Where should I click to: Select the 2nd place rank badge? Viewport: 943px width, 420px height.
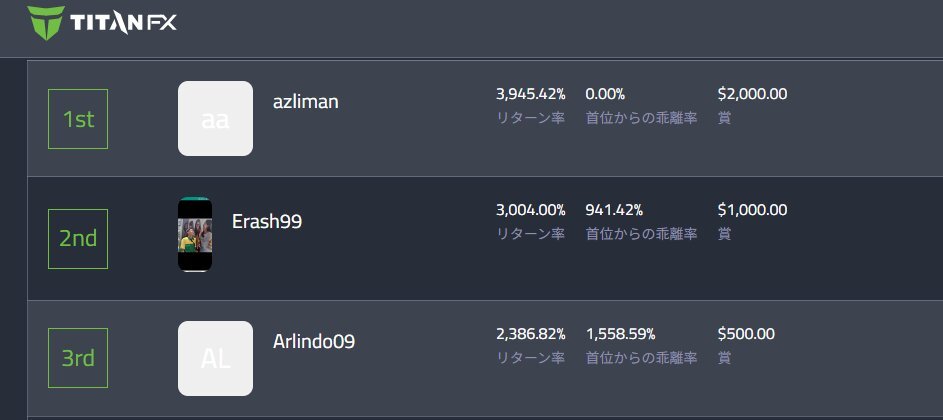pyautogui.click(x=78, y=239)
